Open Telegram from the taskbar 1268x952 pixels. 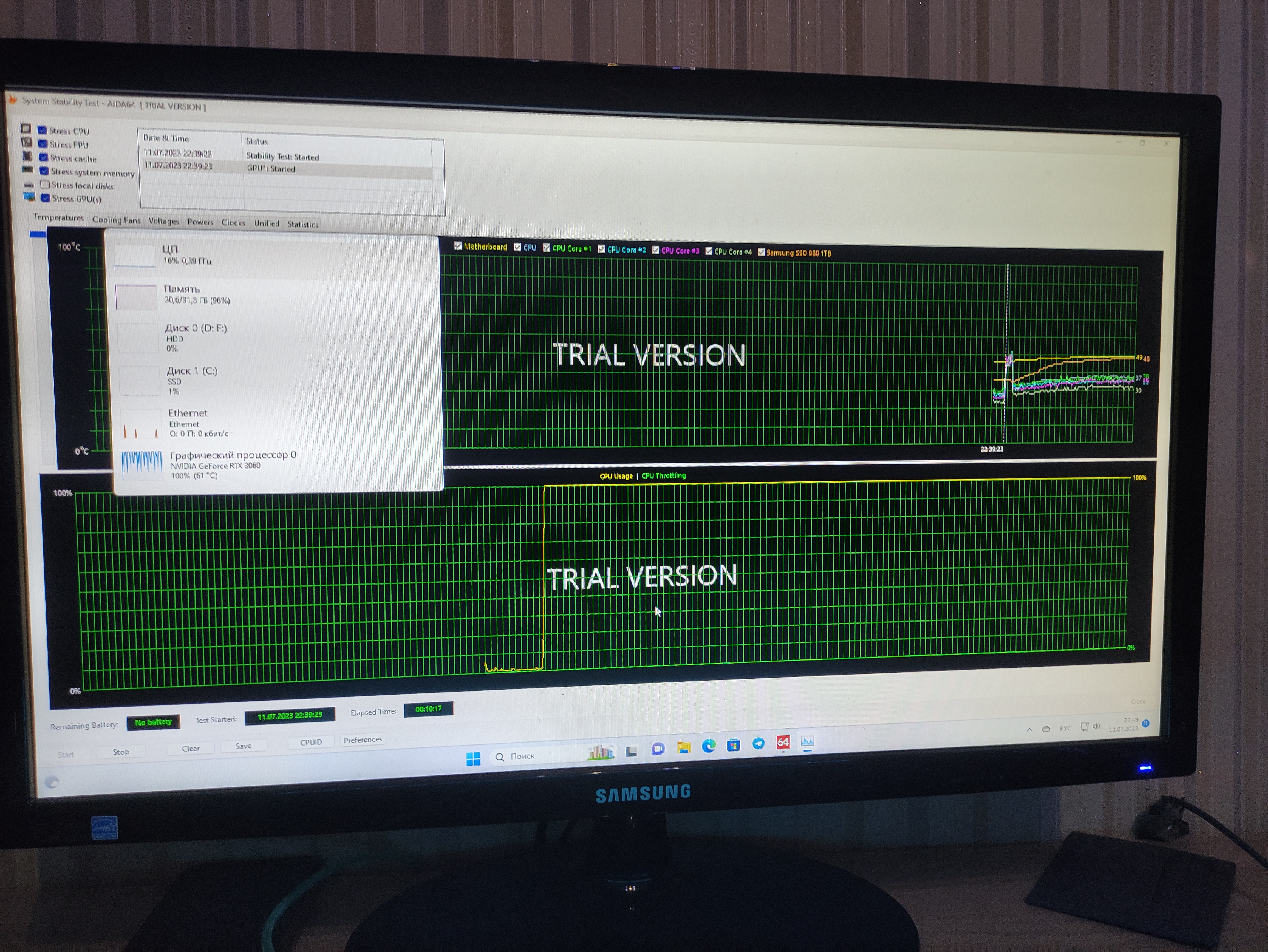[x=758, y=743]
